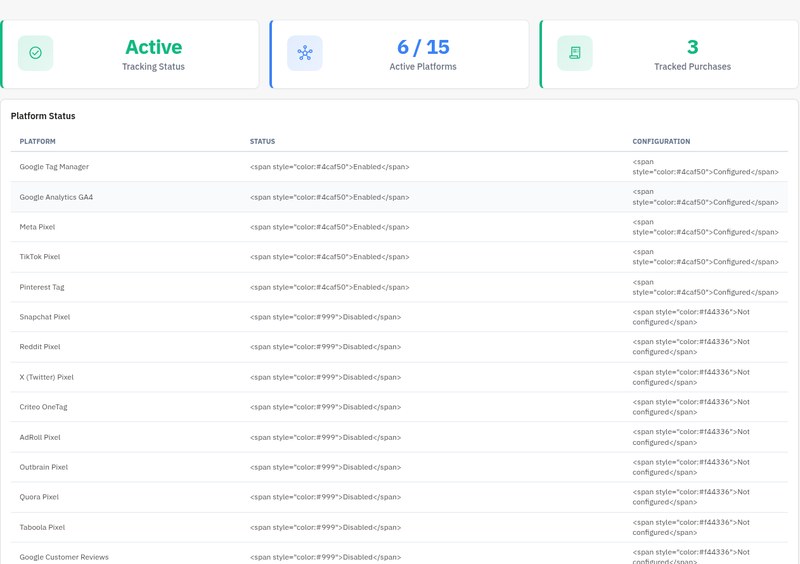Click the CONFIGURATION column header
This screenshot has height=564, width=800.
(661, 141)
